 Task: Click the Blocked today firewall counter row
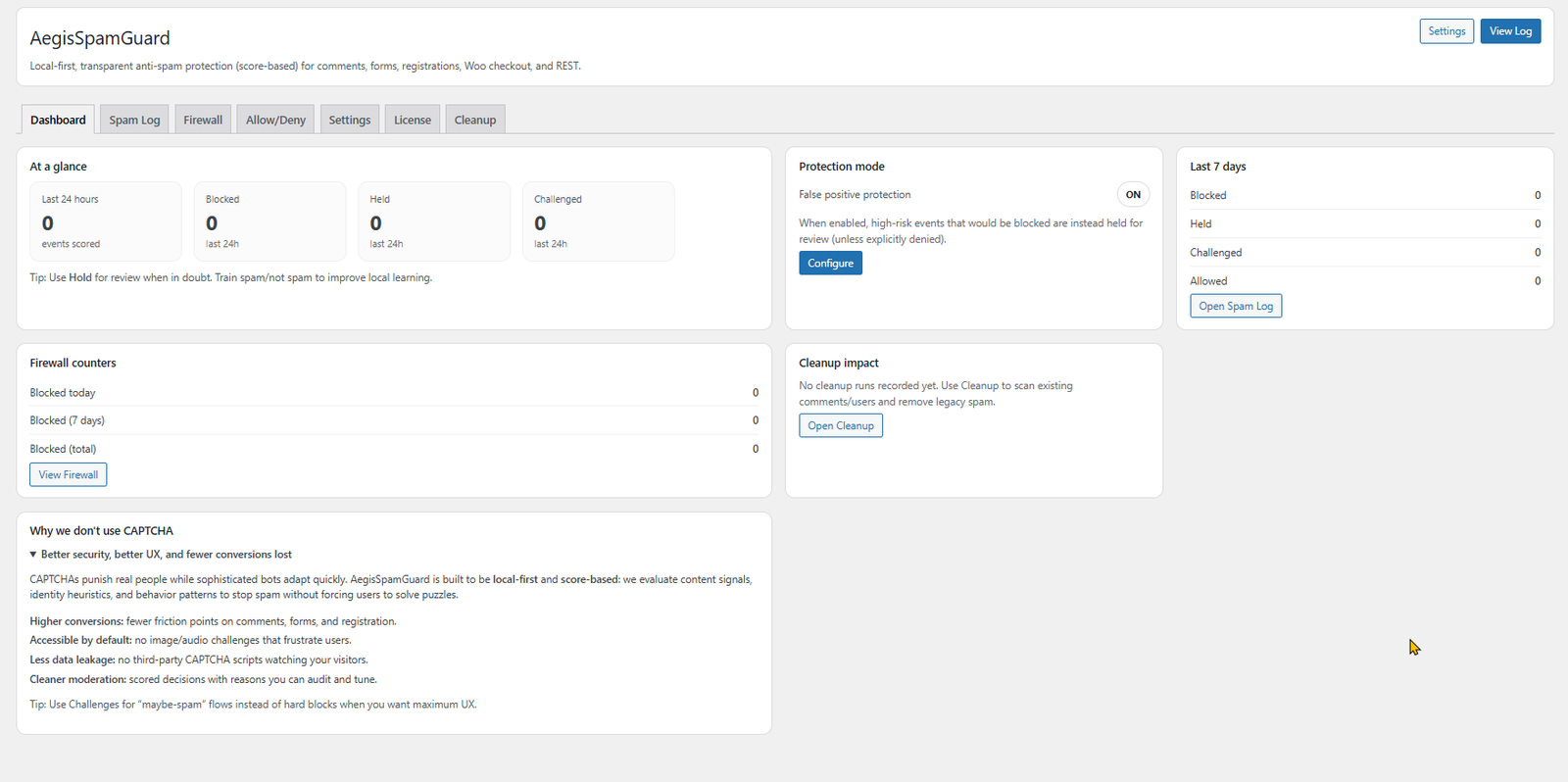point(393,393)
